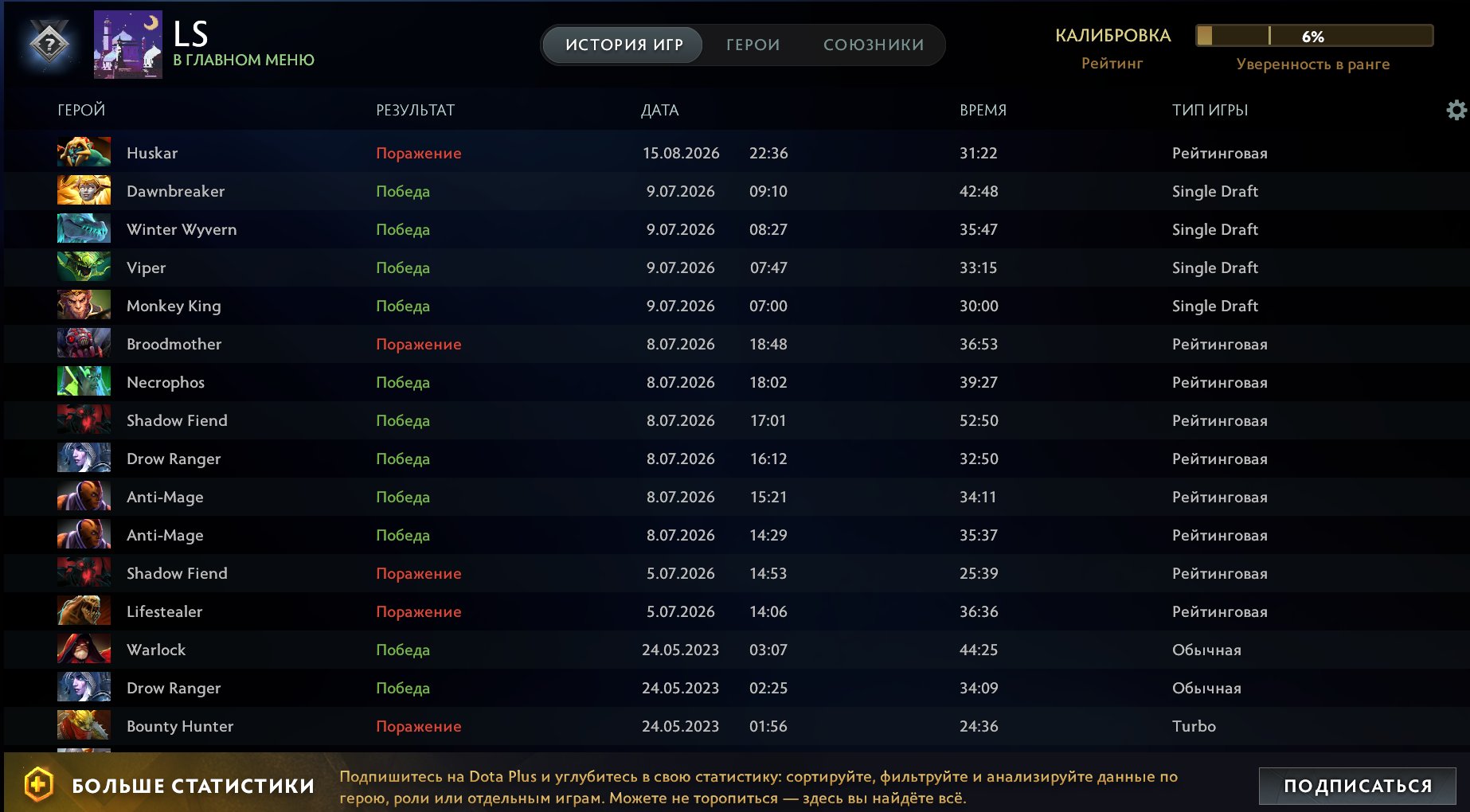Click the Калибровка rating label
The width and height of the screenshot is (1470, 812).
(x=1112, y=36)
